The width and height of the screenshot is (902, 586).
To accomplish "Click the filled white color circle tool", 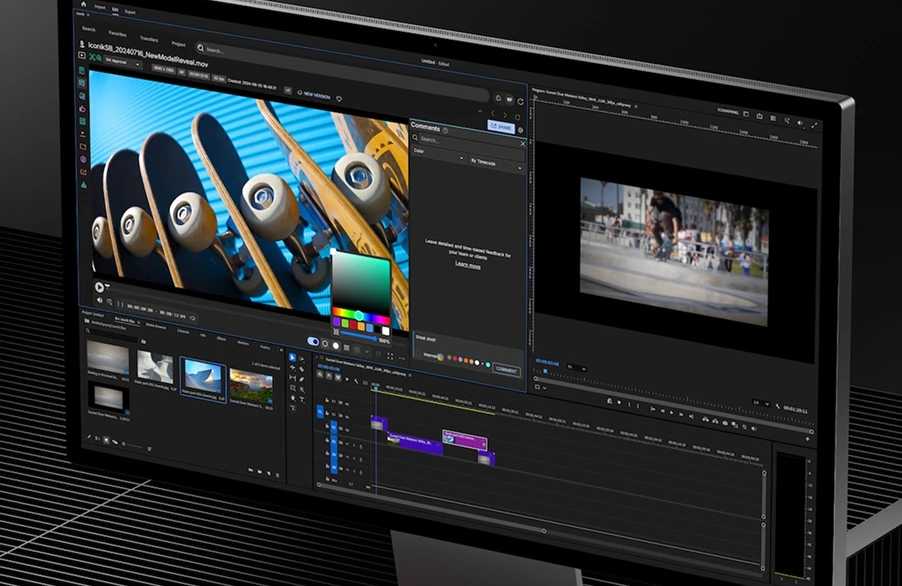I will [x=336, y=346].
